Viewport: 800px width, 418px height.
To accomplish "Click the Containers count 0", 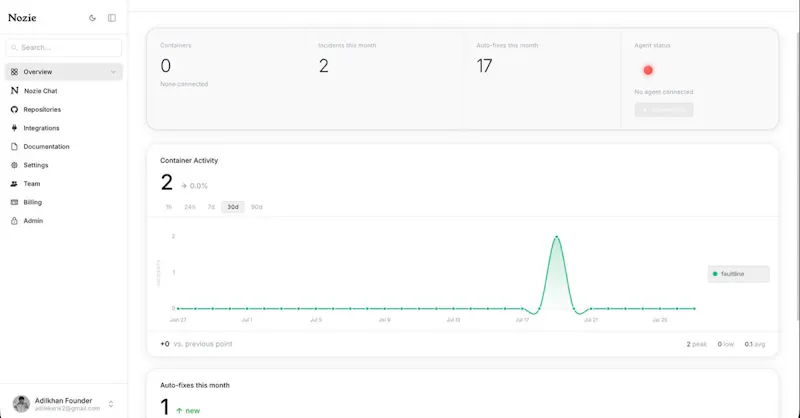I will 166,66.
